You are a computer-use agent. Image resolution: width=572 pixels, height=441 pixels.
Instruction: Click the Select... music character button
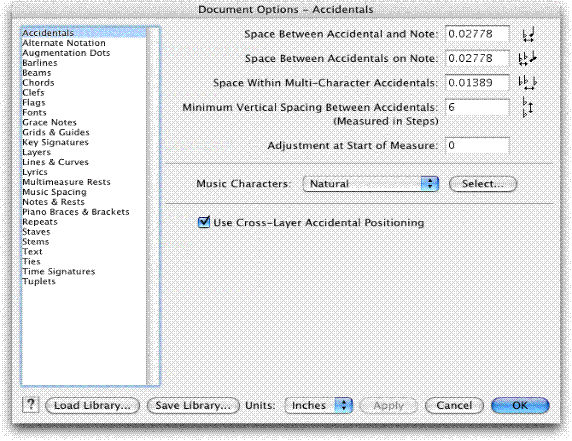pyautogui.click(x=483, y=183)
